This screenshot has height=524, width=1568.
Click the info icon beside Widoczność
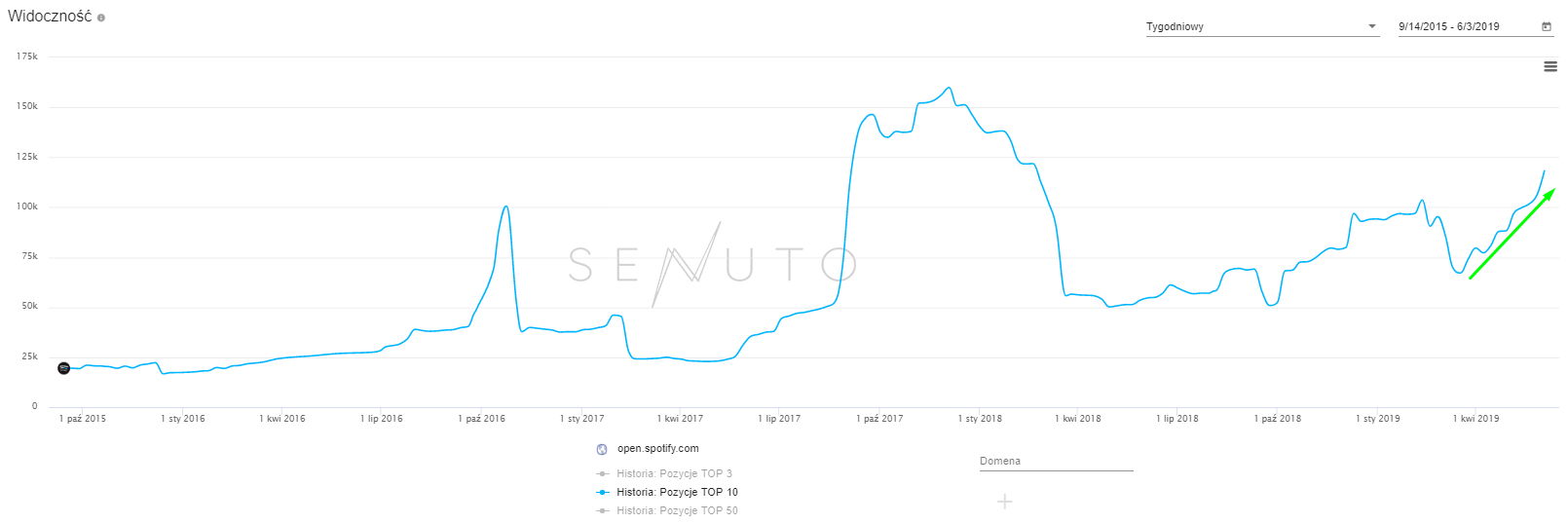[101, 18]
